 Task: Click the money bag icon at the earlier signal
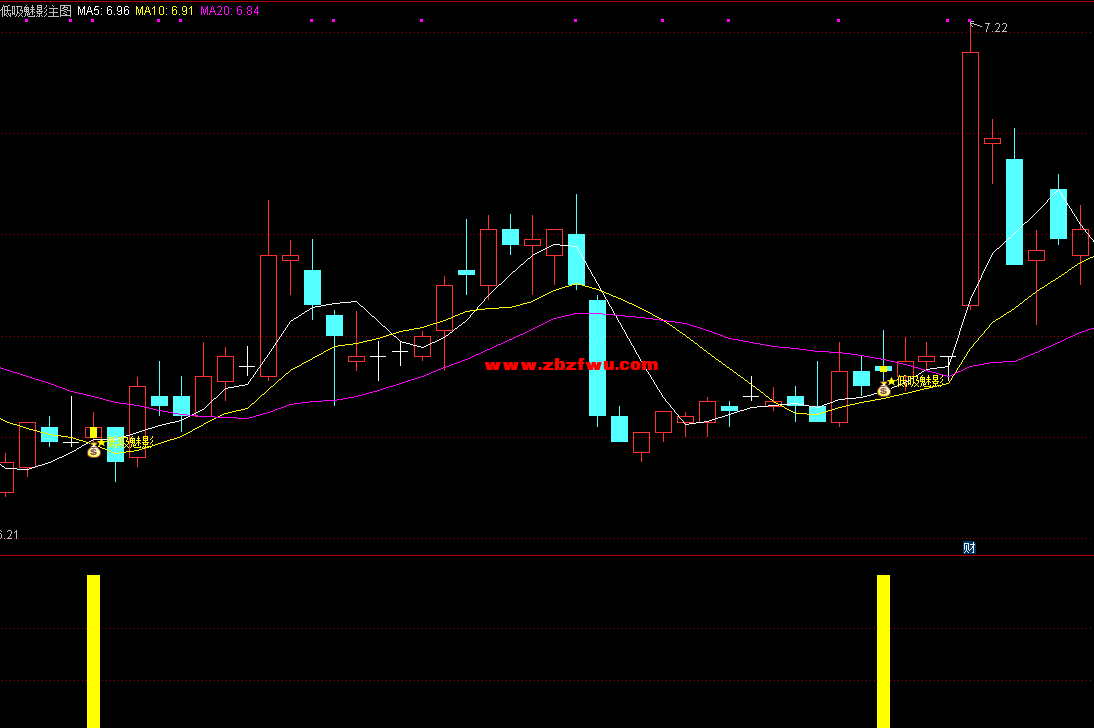tap(94, 451)
